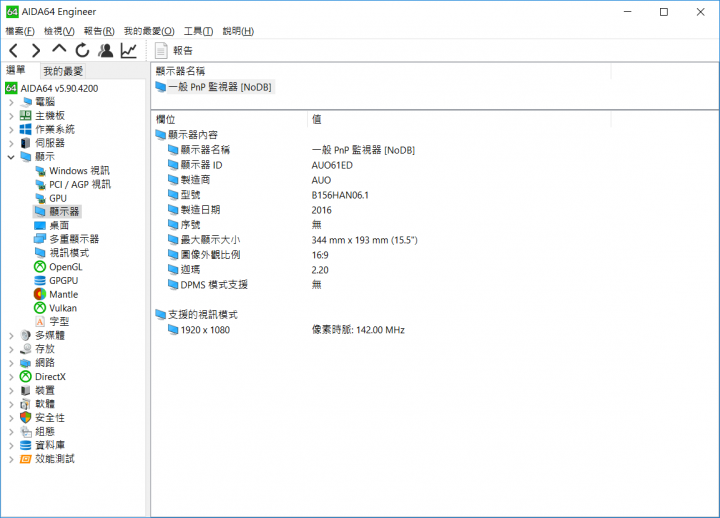Expand the 效能測試 tree node
Image resolution: width=720 pixels, height=518 pixels.
pyautogui.click(x=11, y=459)
